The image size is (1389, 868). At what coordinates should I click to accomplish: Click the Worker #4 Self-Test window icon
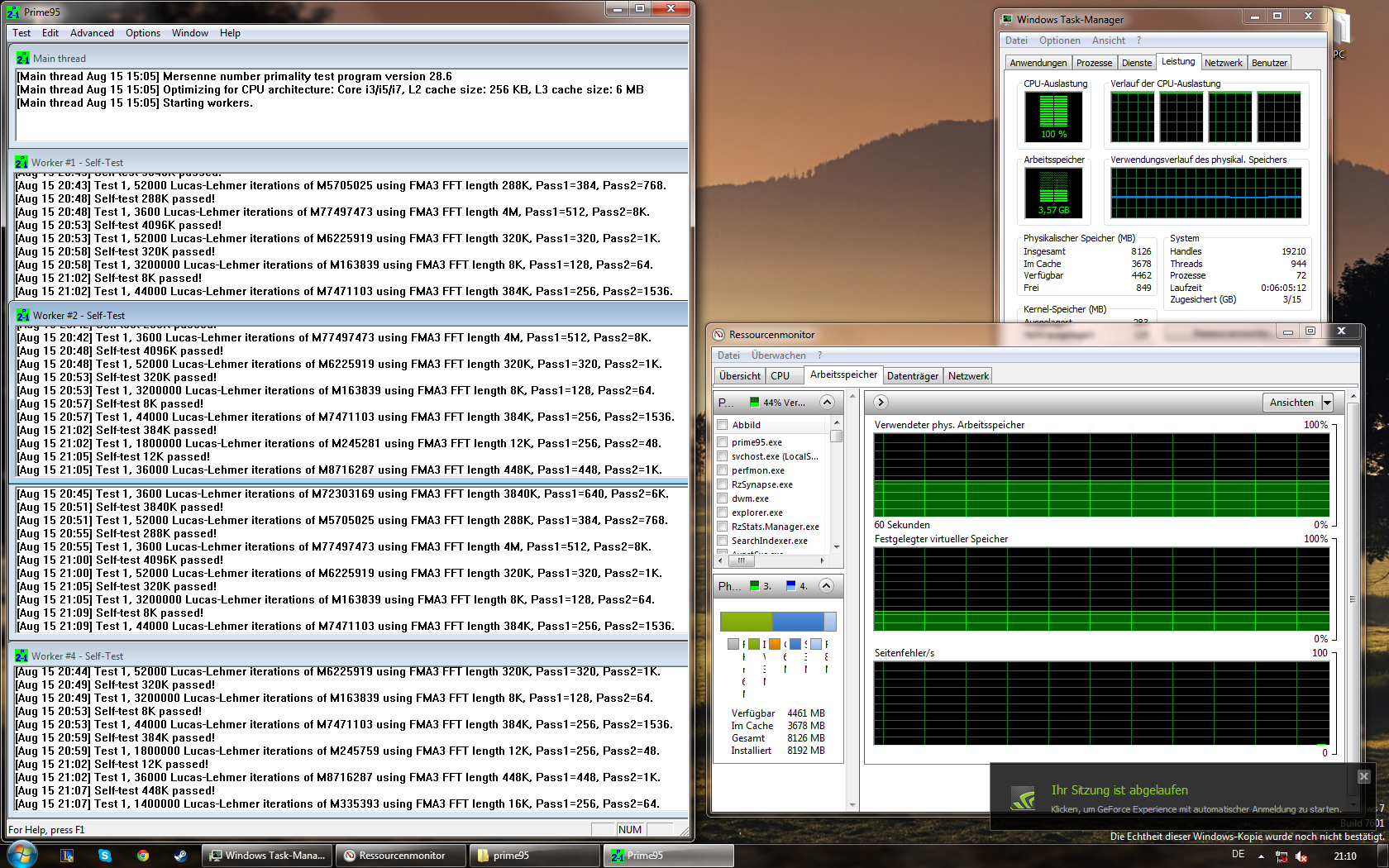(21, 656)
